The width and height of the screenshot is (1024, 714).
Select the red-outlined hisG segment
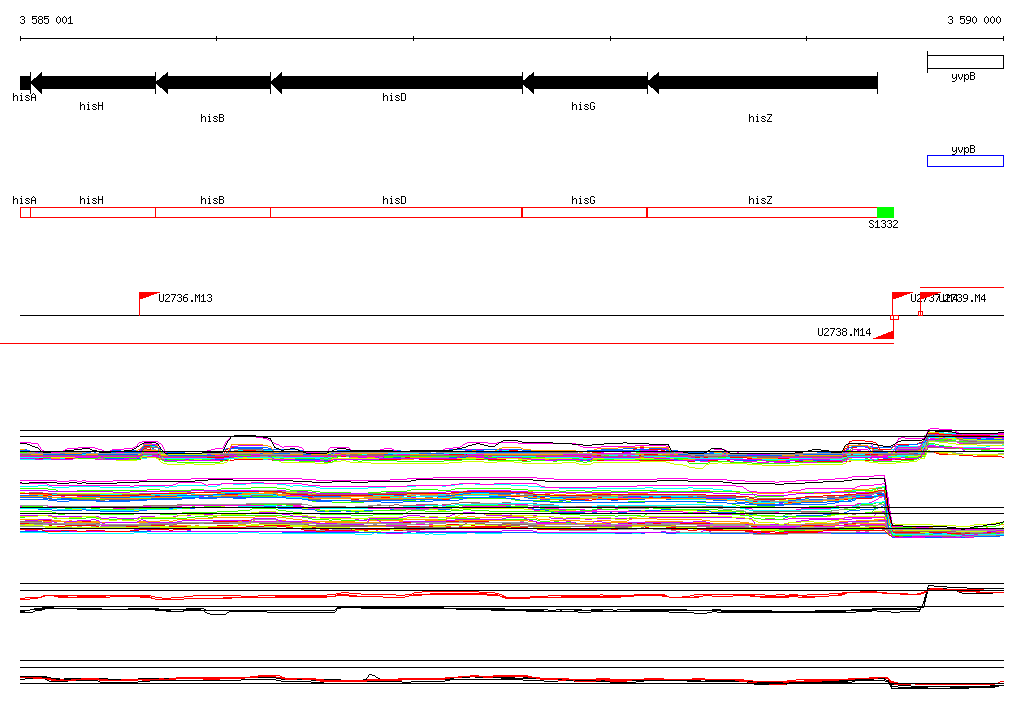coord(585,212)
